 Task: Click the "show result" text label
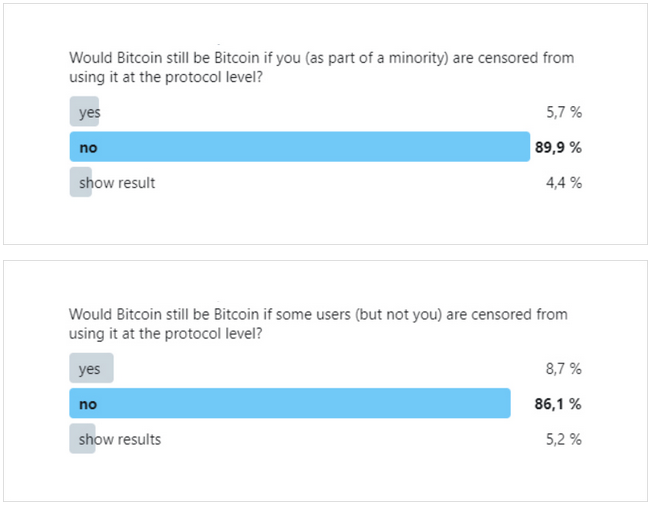pyautogui.click(x=117, y=183)
